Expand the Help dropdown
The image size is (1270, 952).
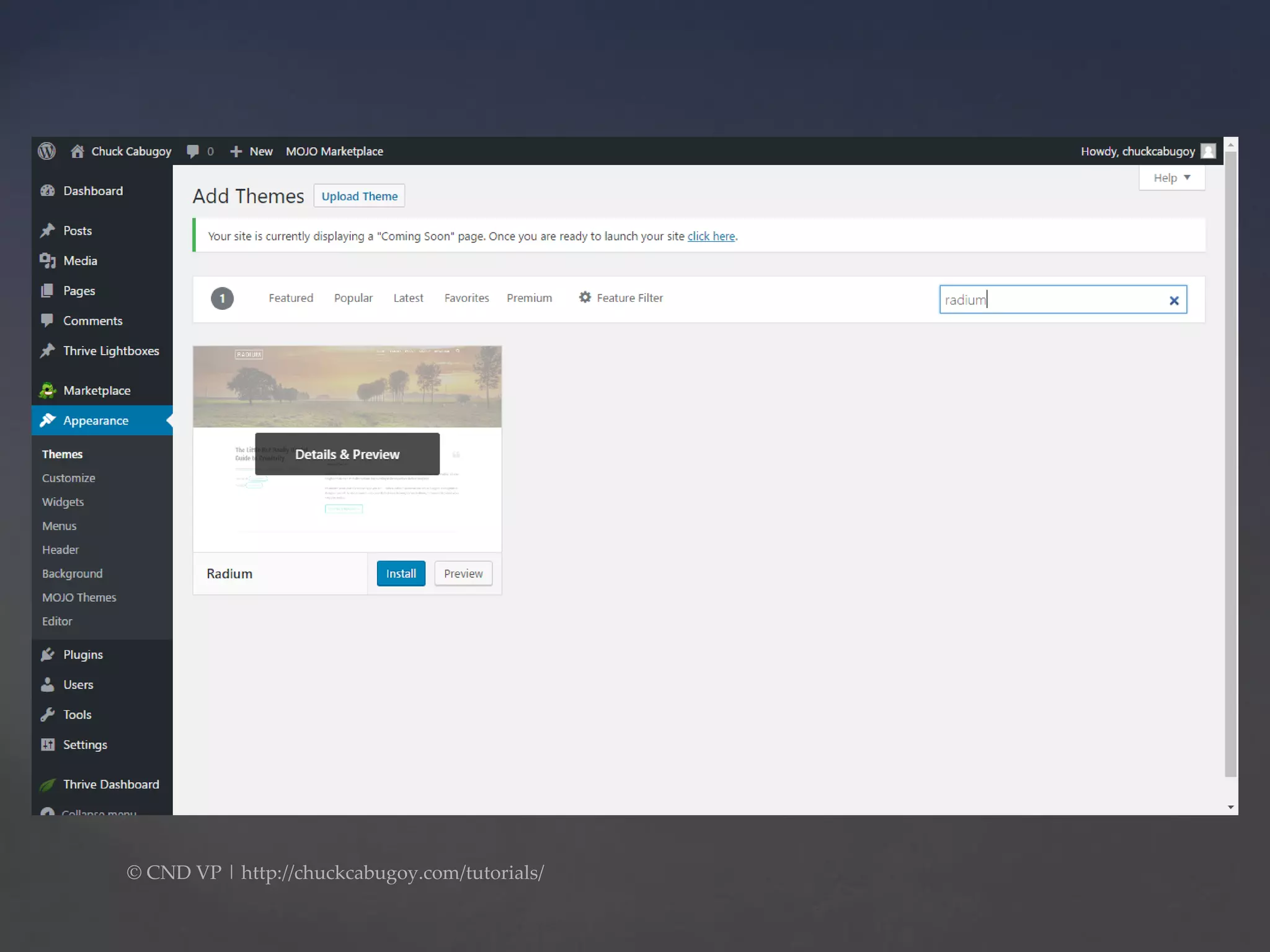click(x=1171, y=178)
